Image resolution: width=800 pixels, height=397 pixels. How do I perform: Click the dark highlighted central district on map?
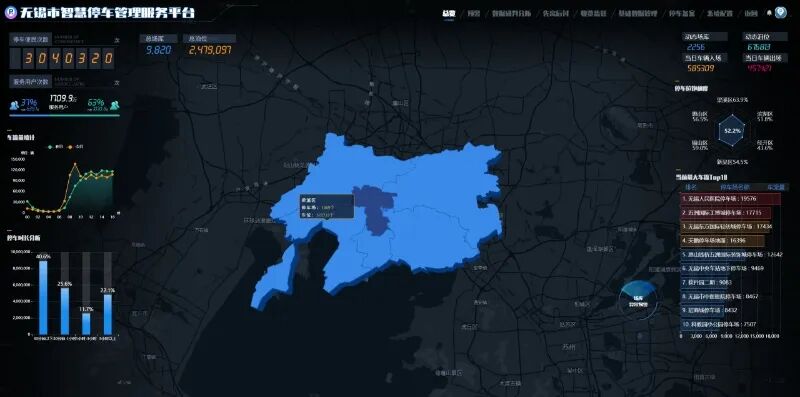375,209
